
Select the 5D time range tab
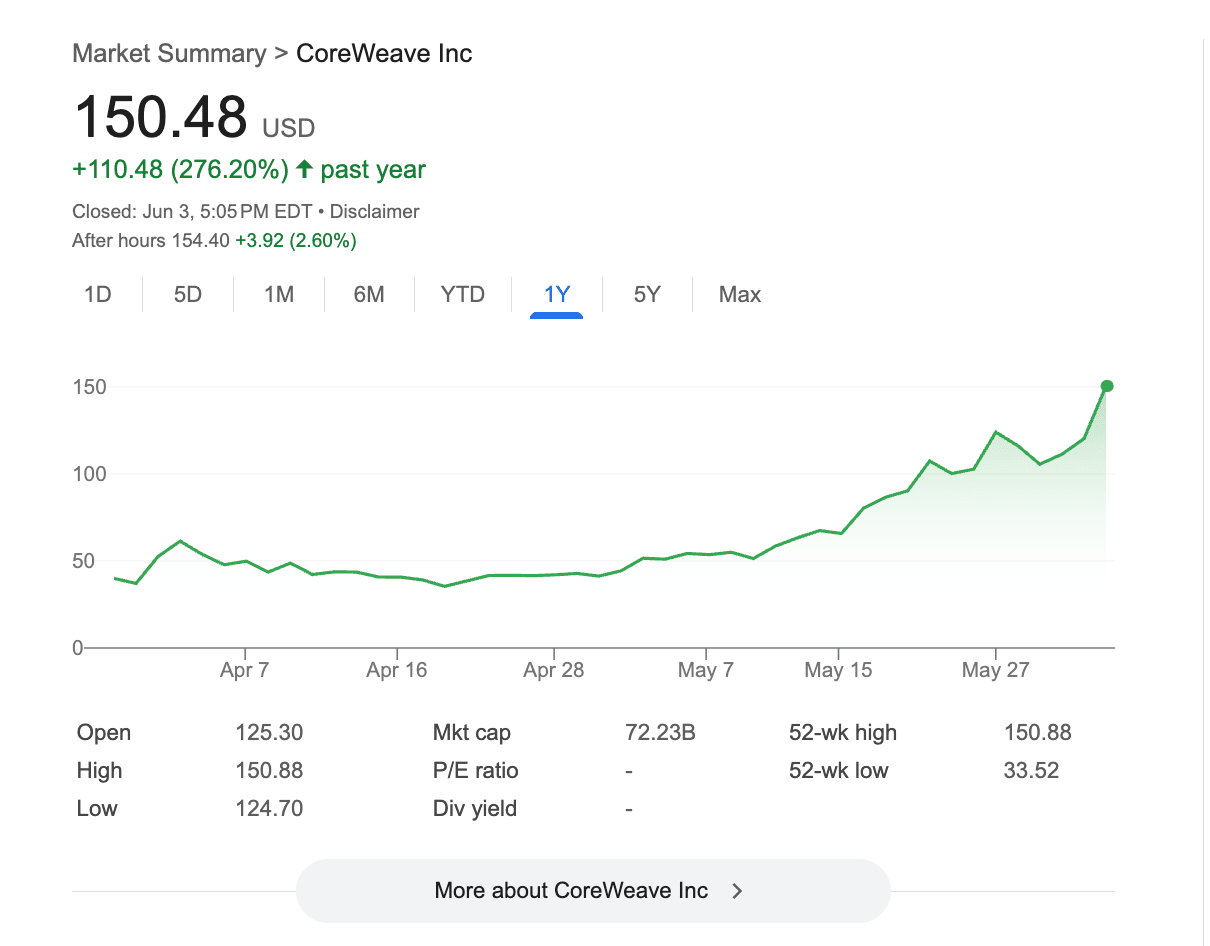[x=188, y=295]
